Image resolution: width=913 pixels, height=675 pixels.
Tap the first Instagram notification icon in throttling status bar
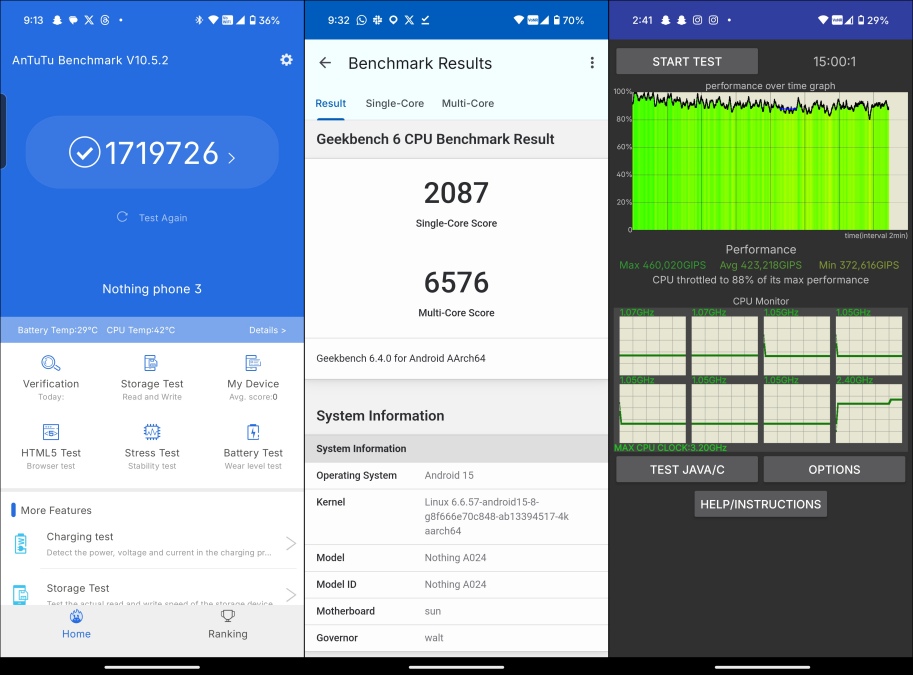(x=697, y=20)
